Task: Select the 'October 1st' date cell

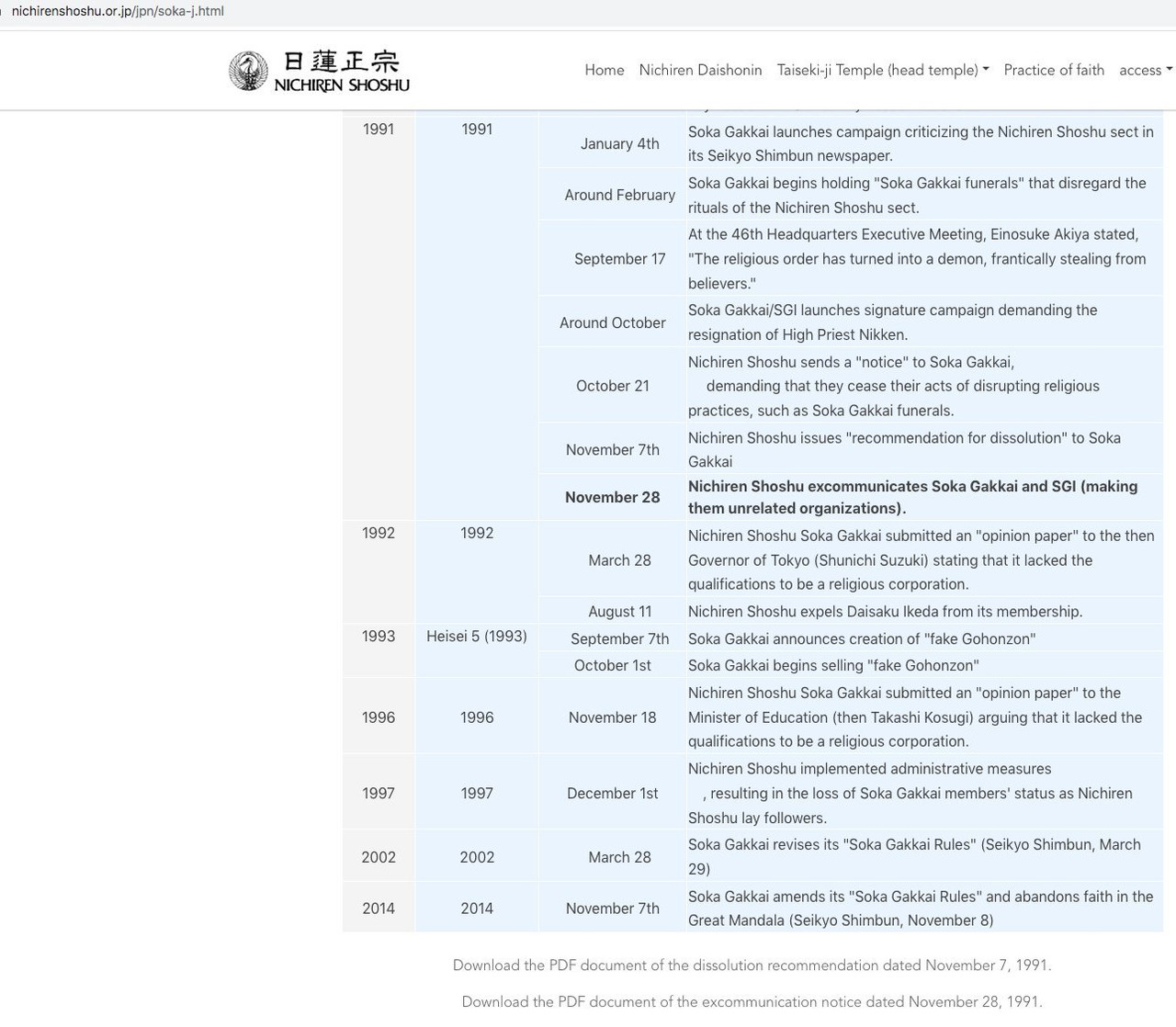Action: (x=613, y=665)
